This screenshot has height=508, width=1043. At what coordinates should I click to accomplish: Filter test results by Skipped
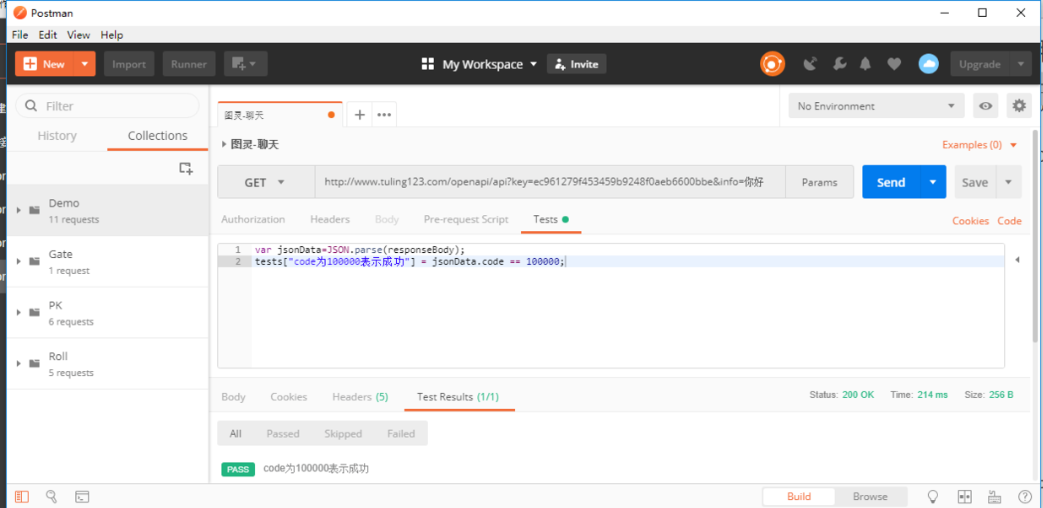[343, 434]
